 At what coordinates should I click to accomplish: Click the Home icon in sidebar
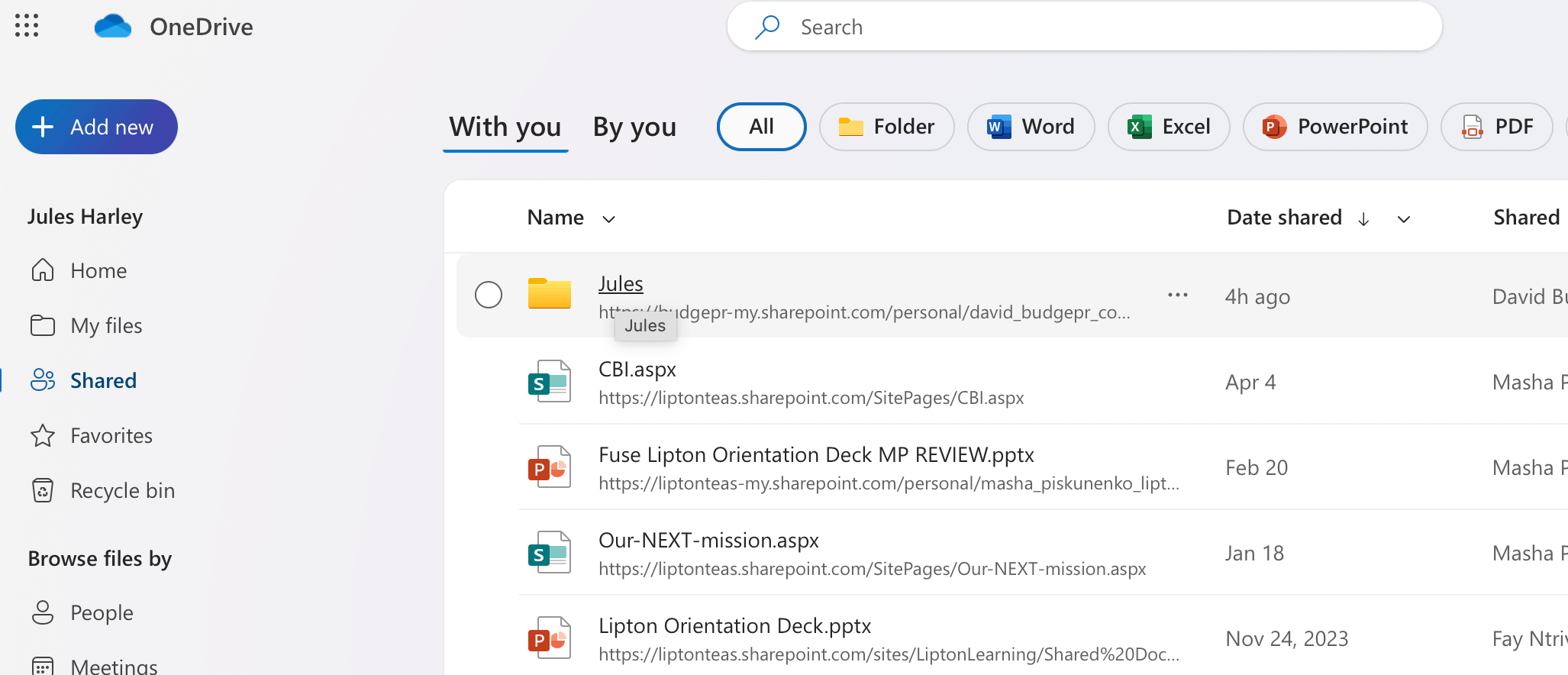(x=43, y=270)
